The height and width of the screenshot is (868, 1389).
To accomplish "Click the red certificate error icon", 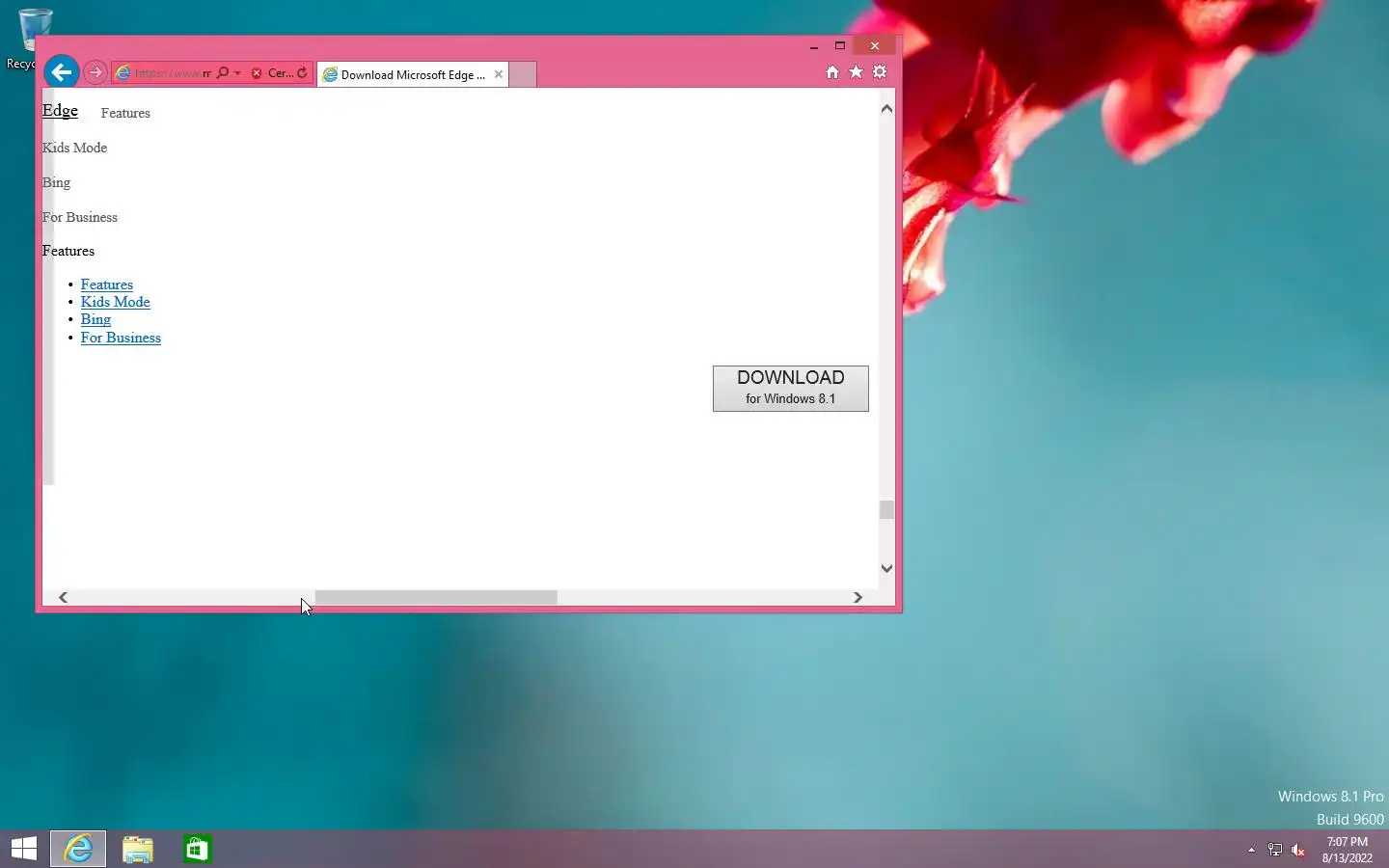I will (x=257, y=73).
